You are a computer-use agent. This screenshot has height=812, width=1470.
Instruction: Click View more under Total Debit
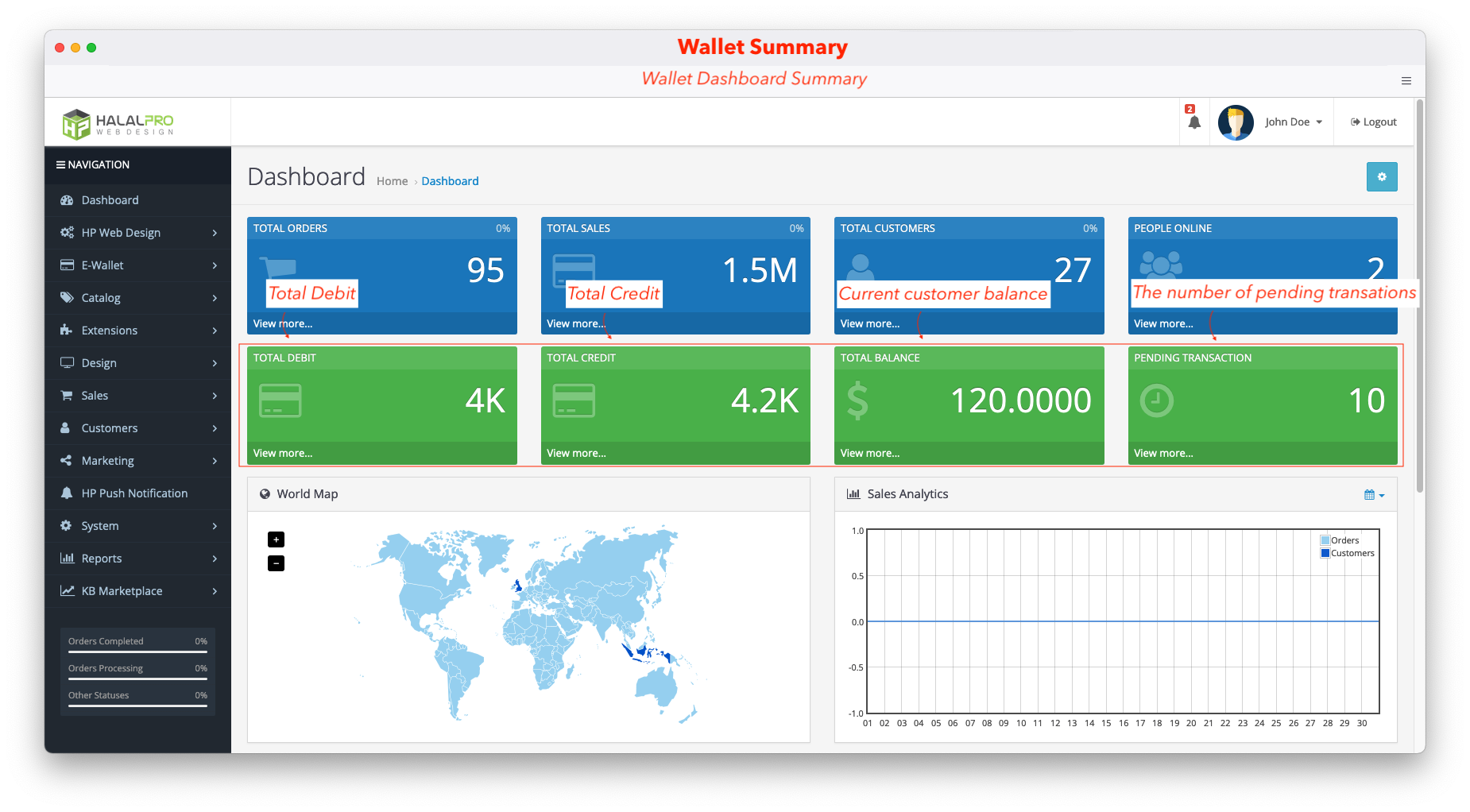coord(283,454)
